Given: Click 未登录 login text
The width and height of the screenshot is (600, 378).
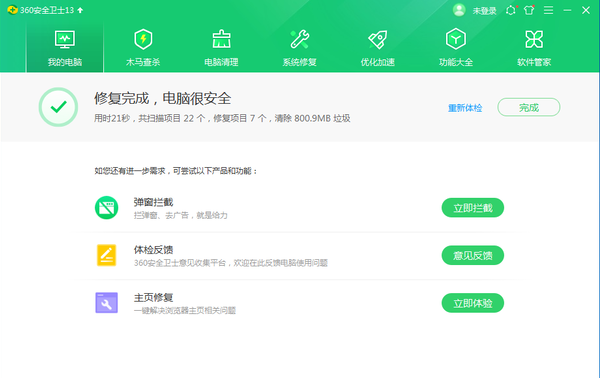Looking at the screenshot, I should click(484, 11).
